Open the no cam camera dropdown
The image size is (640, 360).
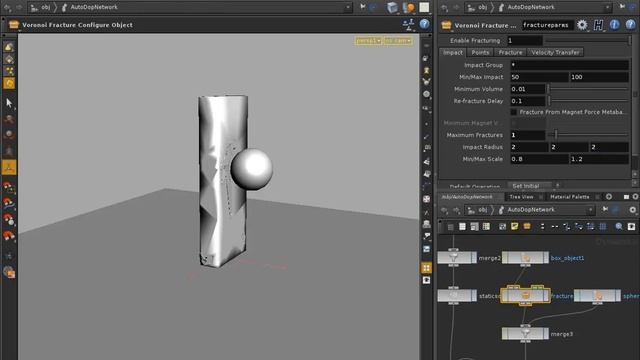(398, 41)
